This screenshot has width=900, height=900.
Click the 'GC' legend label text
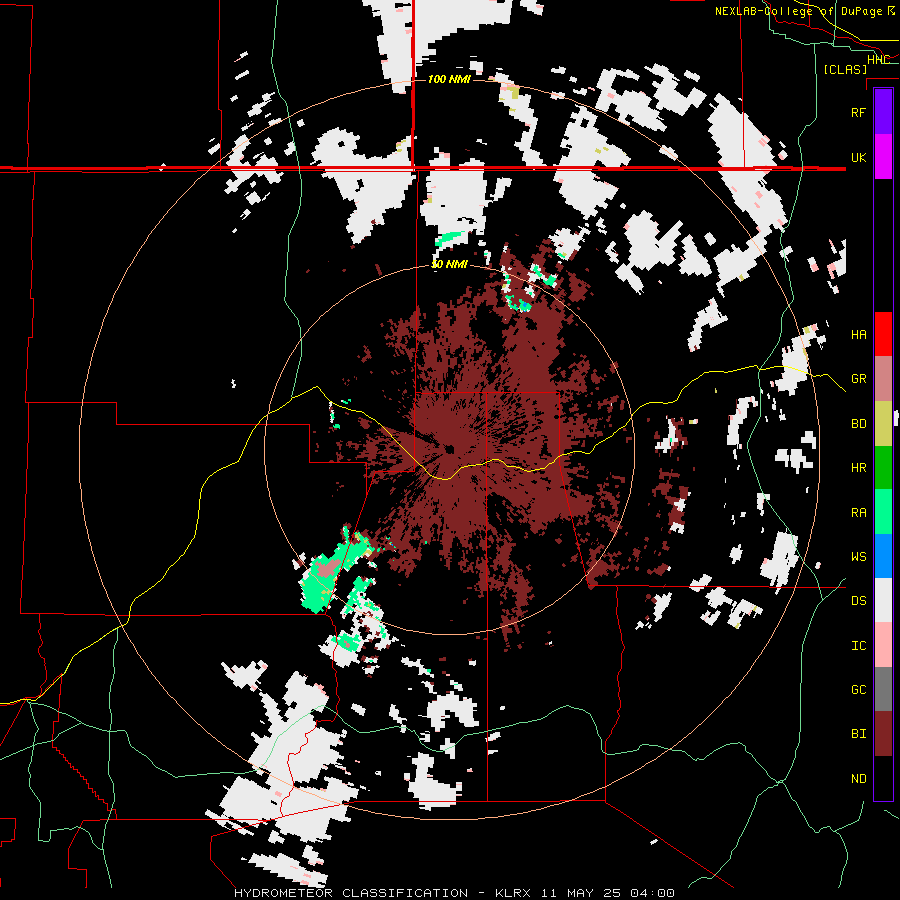point(858,690)
